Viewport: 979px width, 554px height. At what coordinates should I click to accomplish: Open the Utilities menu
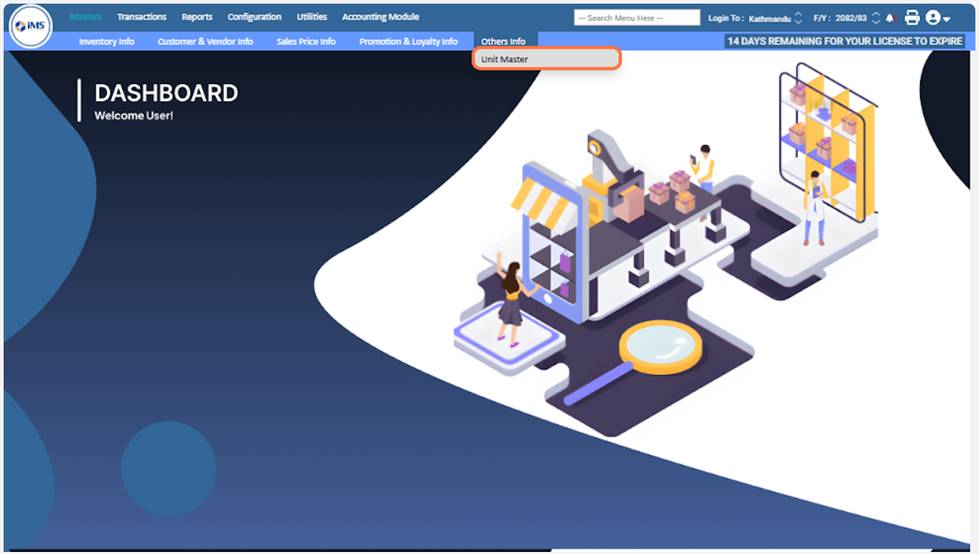click(x=312, y=17)
